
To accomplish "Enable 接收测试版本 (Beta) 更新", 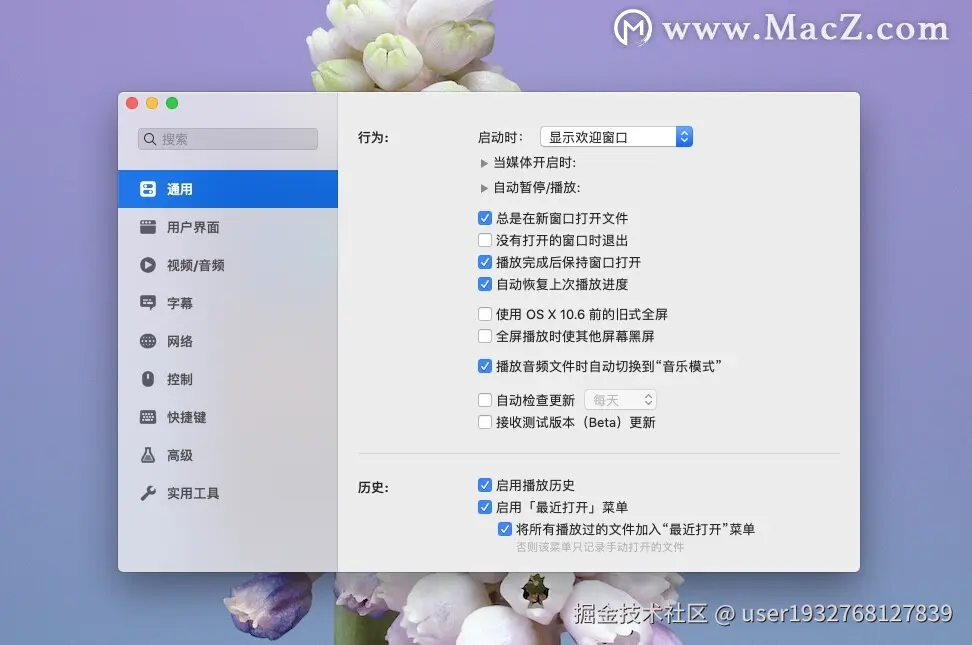I will pyautogui.click(x=485, y=422).
